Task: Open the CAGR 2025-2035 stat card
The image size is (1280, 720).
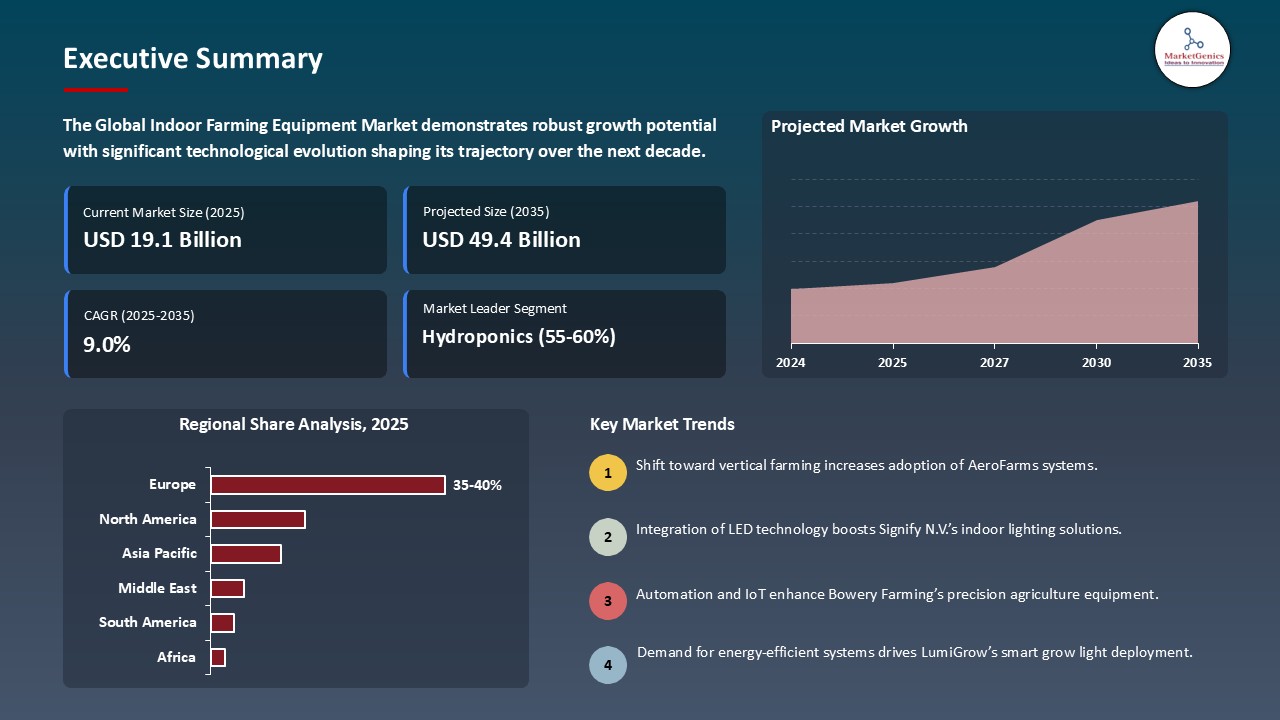Action: [226, 333]
